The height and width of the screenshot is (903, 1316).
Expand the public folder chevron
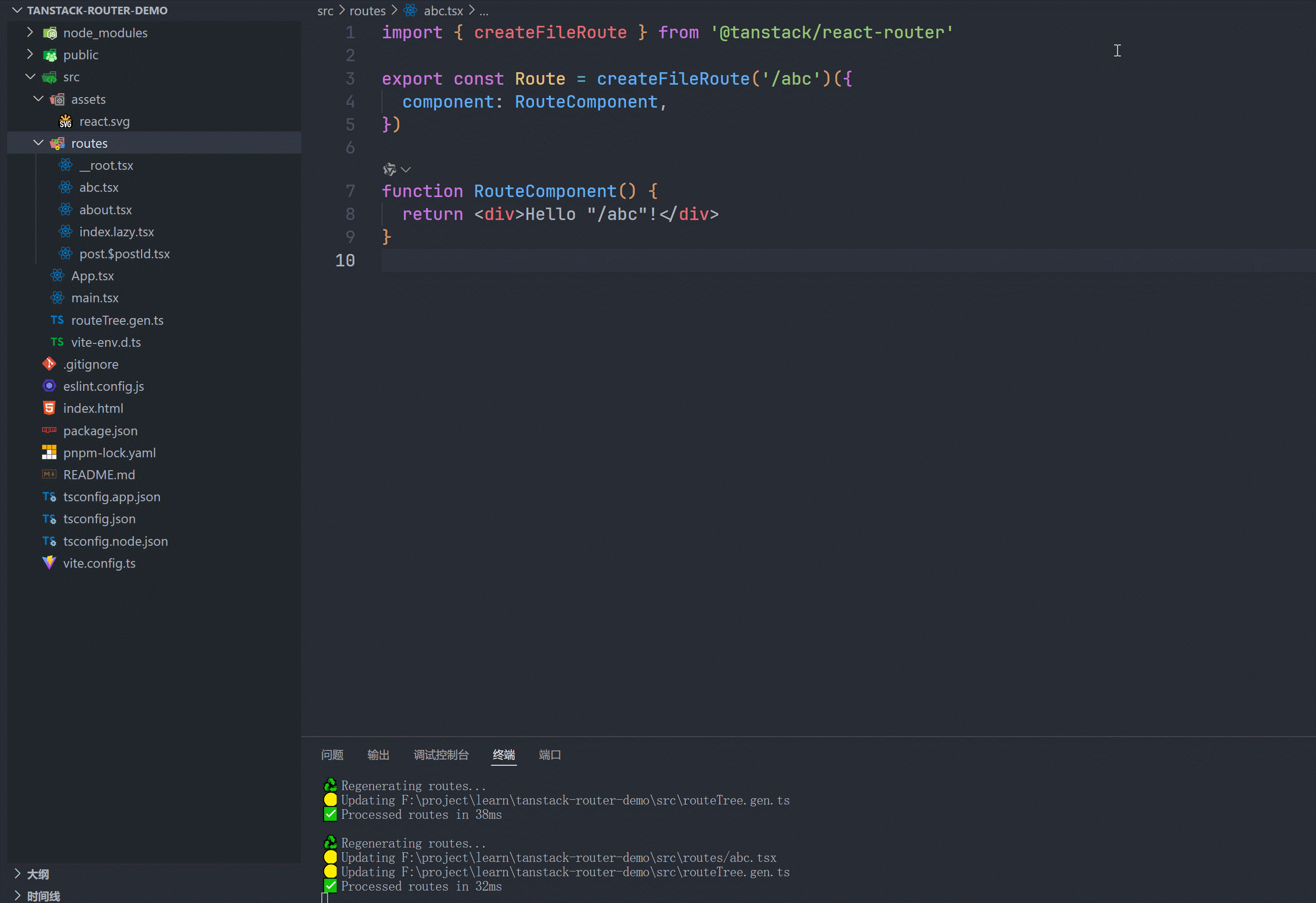pyautogui.click(x=30, y=55)
